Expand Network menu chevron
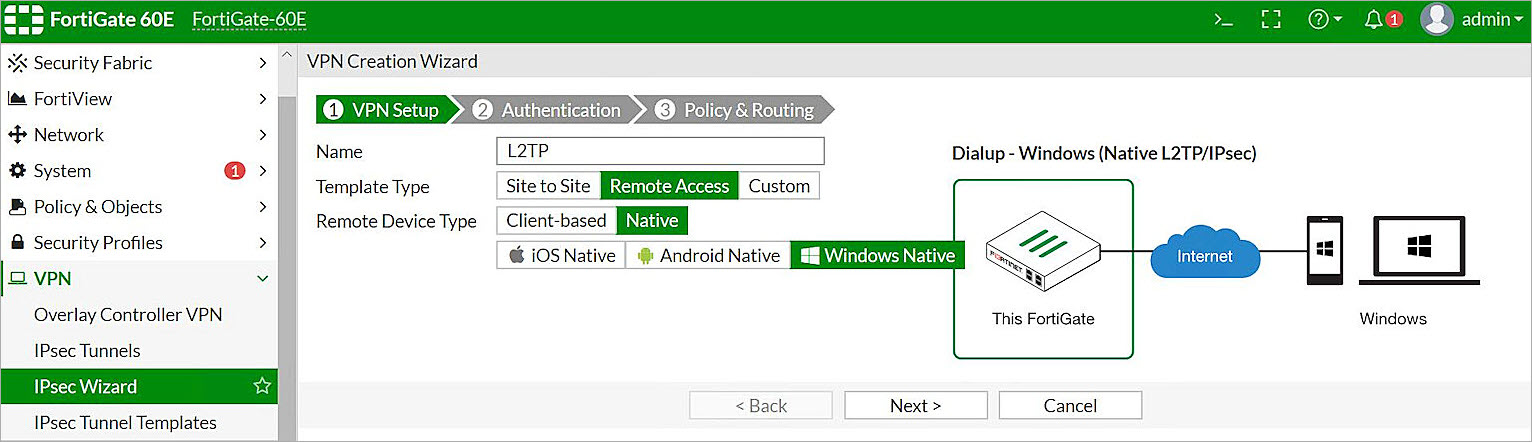The height and width of the screenshot is (442, 1532). tap(262, 135)
